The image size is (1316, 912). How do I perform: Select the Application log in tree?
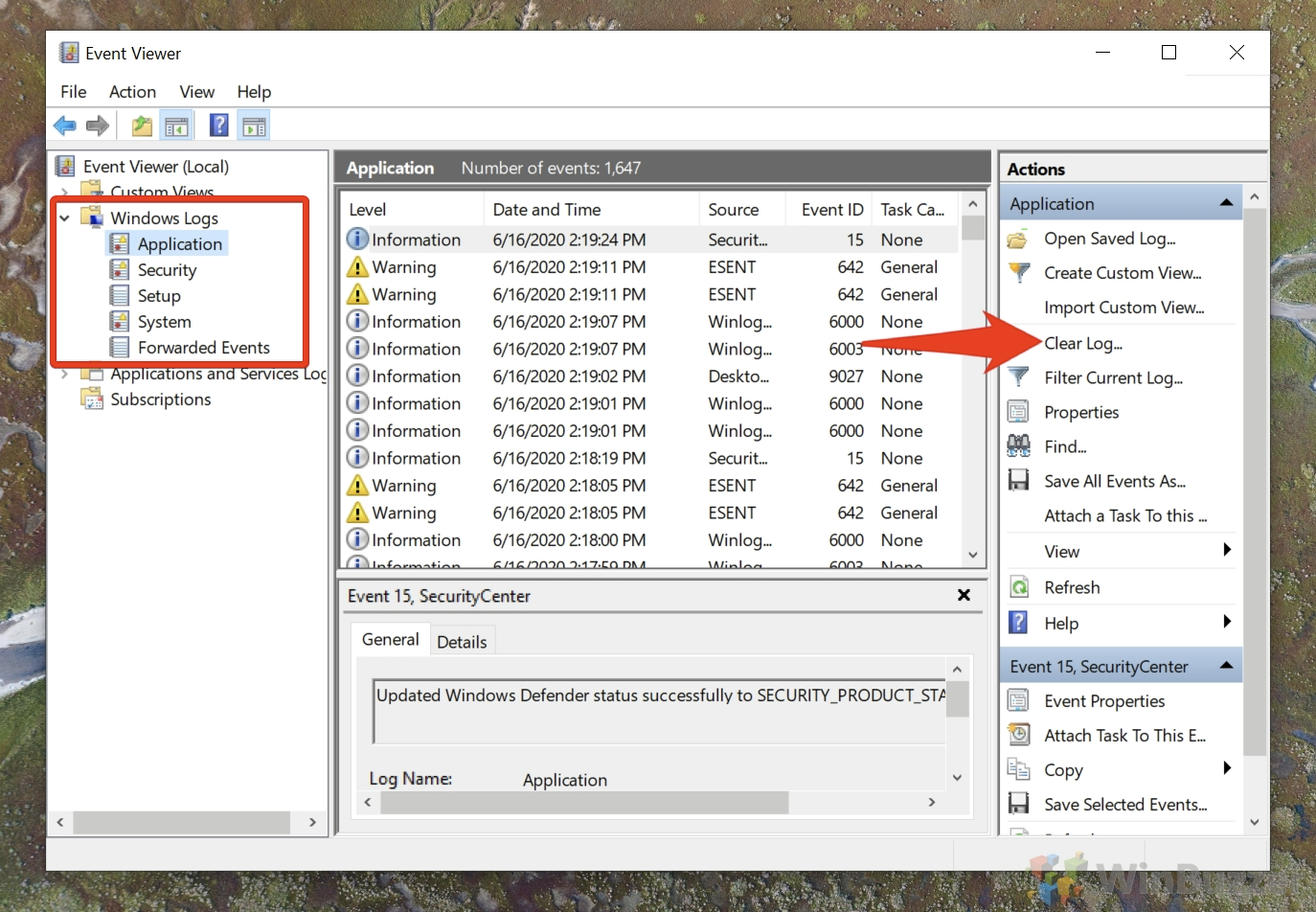tap(179, 244)
